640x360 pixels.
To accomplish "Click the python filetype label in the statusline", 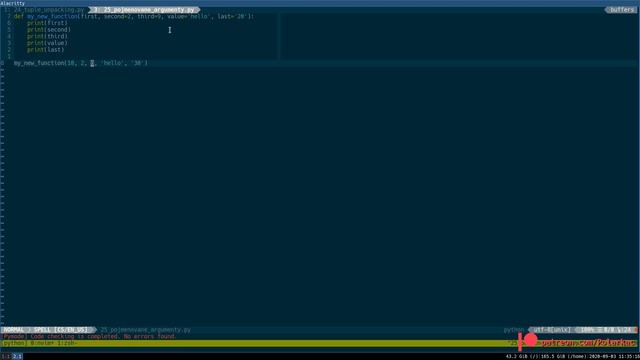I will [513, 329].
